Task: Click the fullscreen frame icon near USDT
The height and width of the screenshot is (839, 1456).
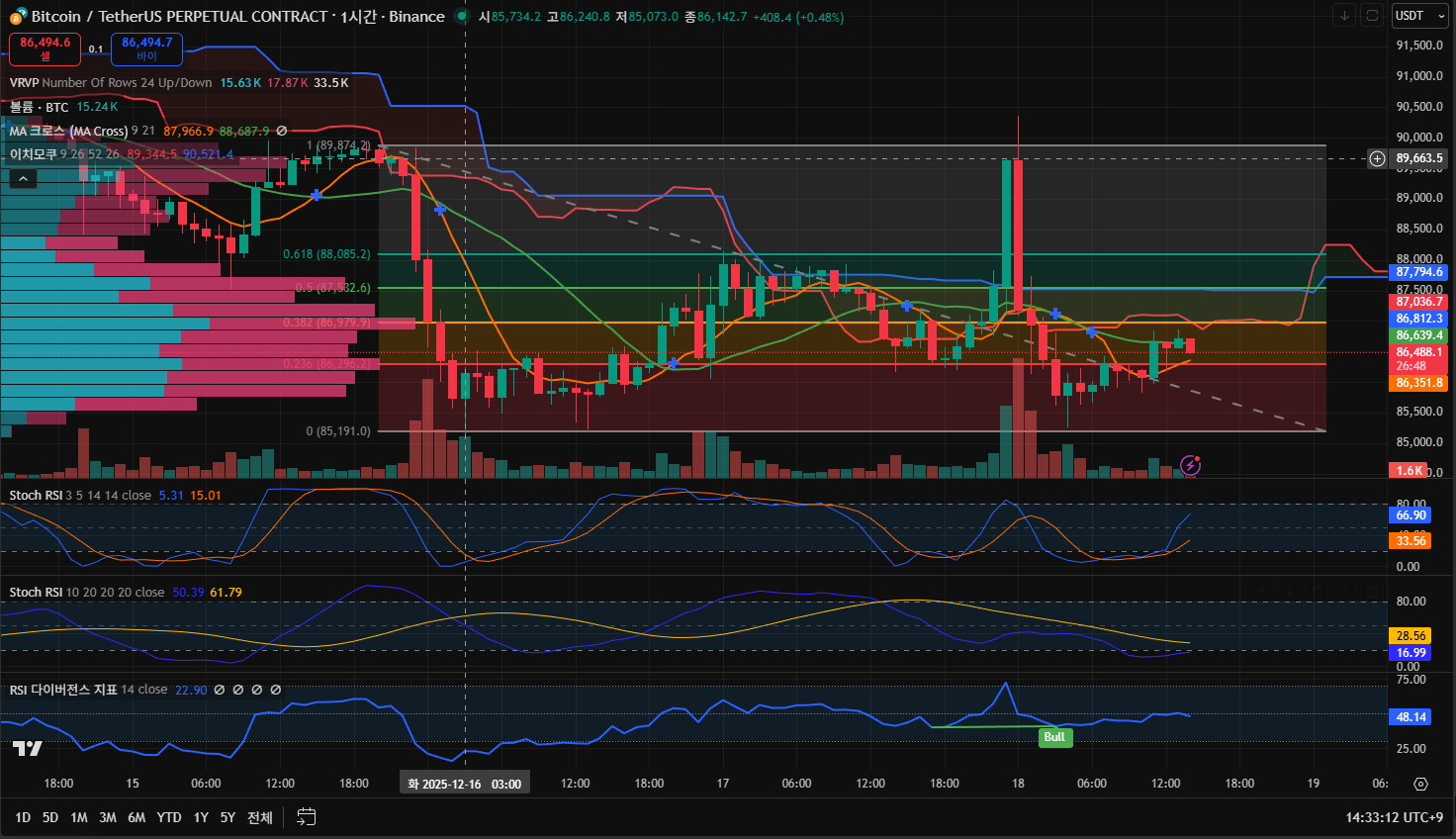Action: click(x=1371, y=16)
